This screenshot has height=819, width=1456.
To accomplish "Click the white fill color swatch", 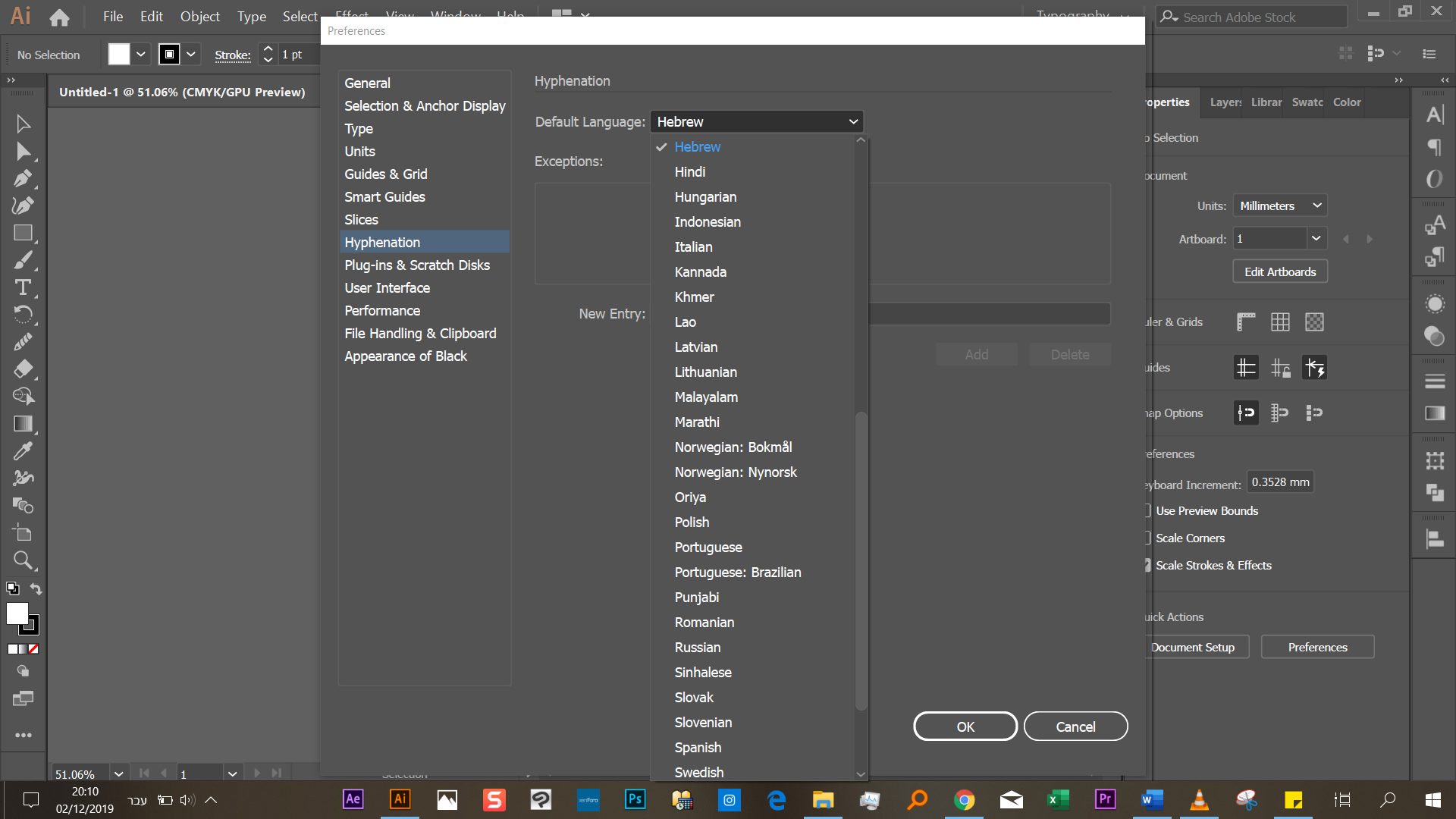I will 119,55.
